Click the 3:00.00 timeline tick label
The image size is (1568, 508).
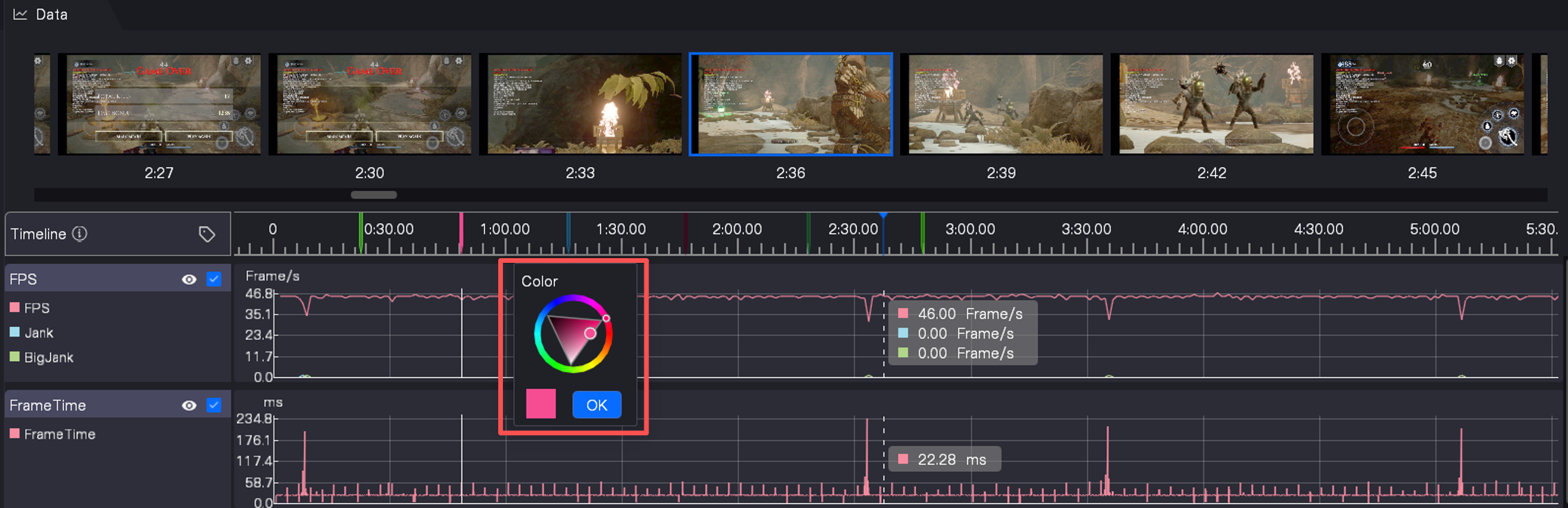pos(970,229)
